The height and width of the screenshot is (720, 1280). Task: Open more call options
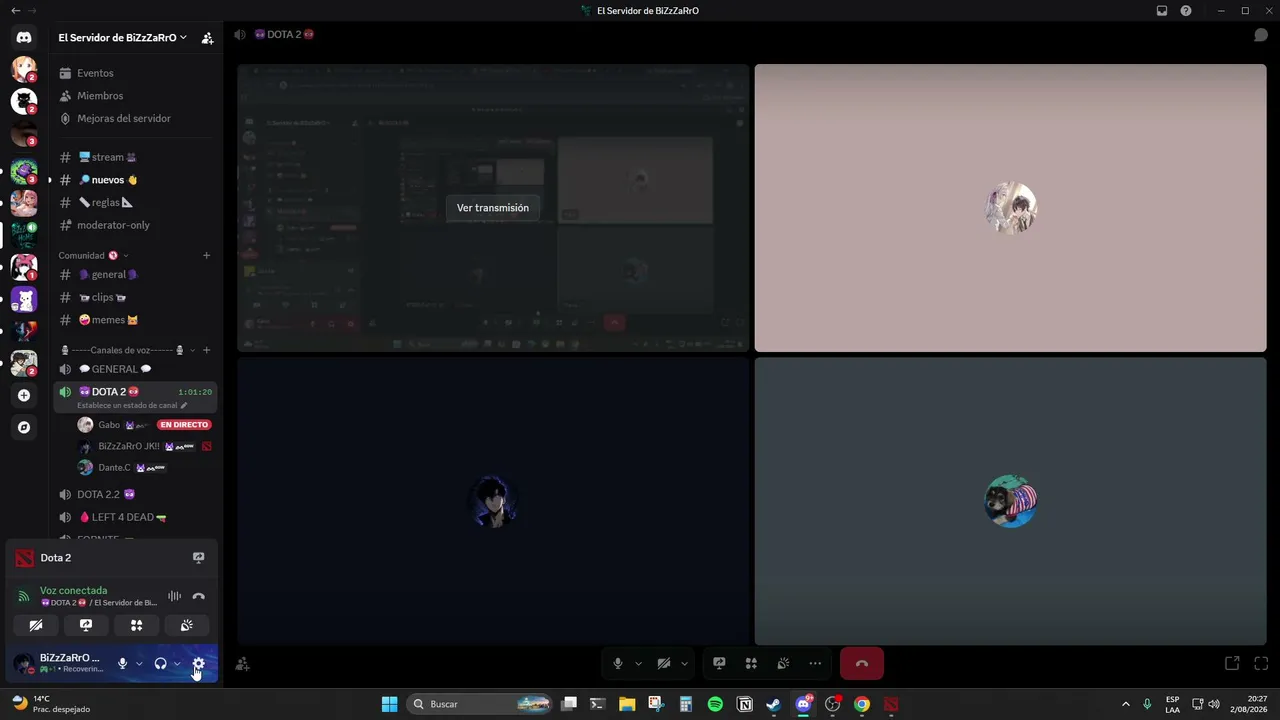(815, 663)
